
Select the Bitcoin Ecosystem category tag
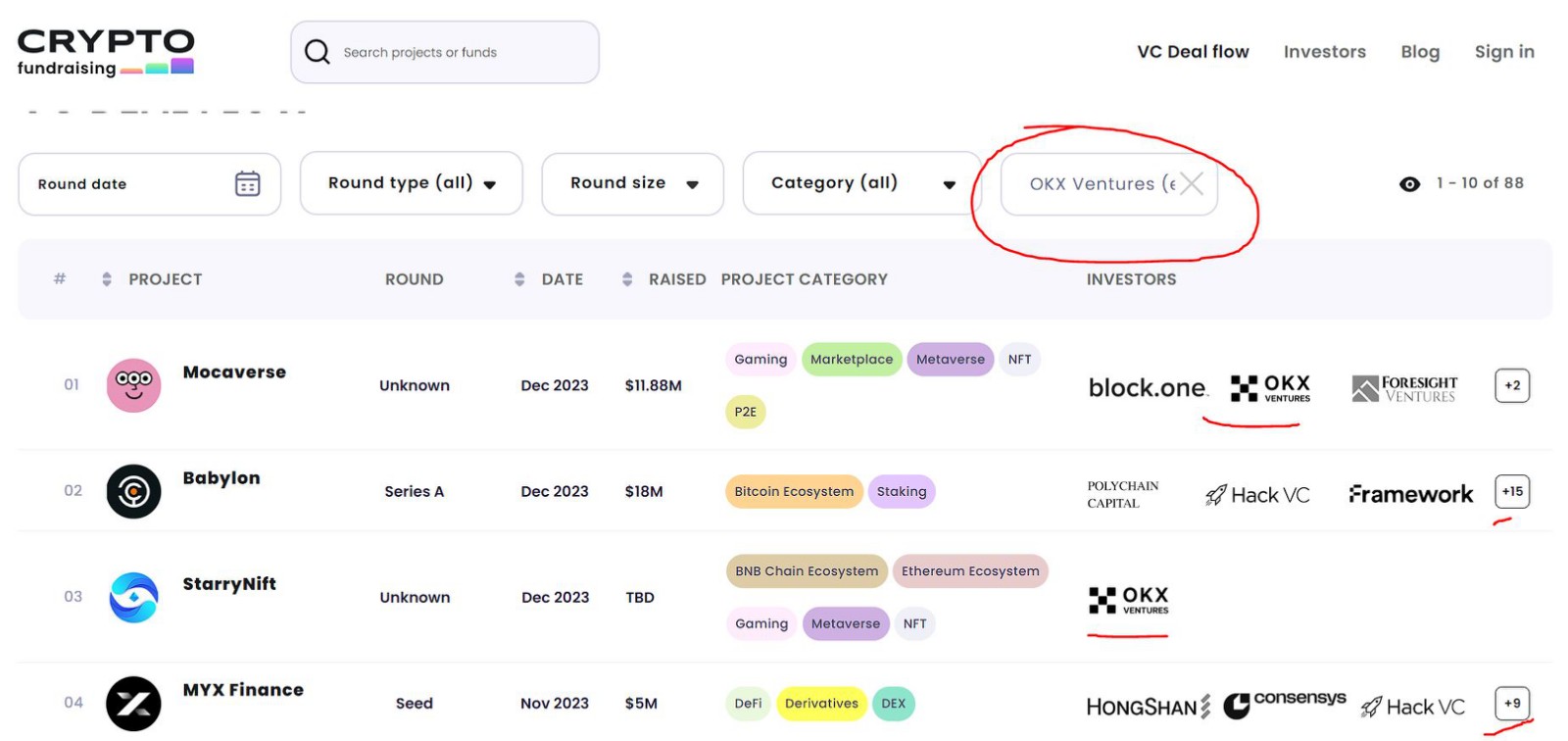(x=794, y=491)
